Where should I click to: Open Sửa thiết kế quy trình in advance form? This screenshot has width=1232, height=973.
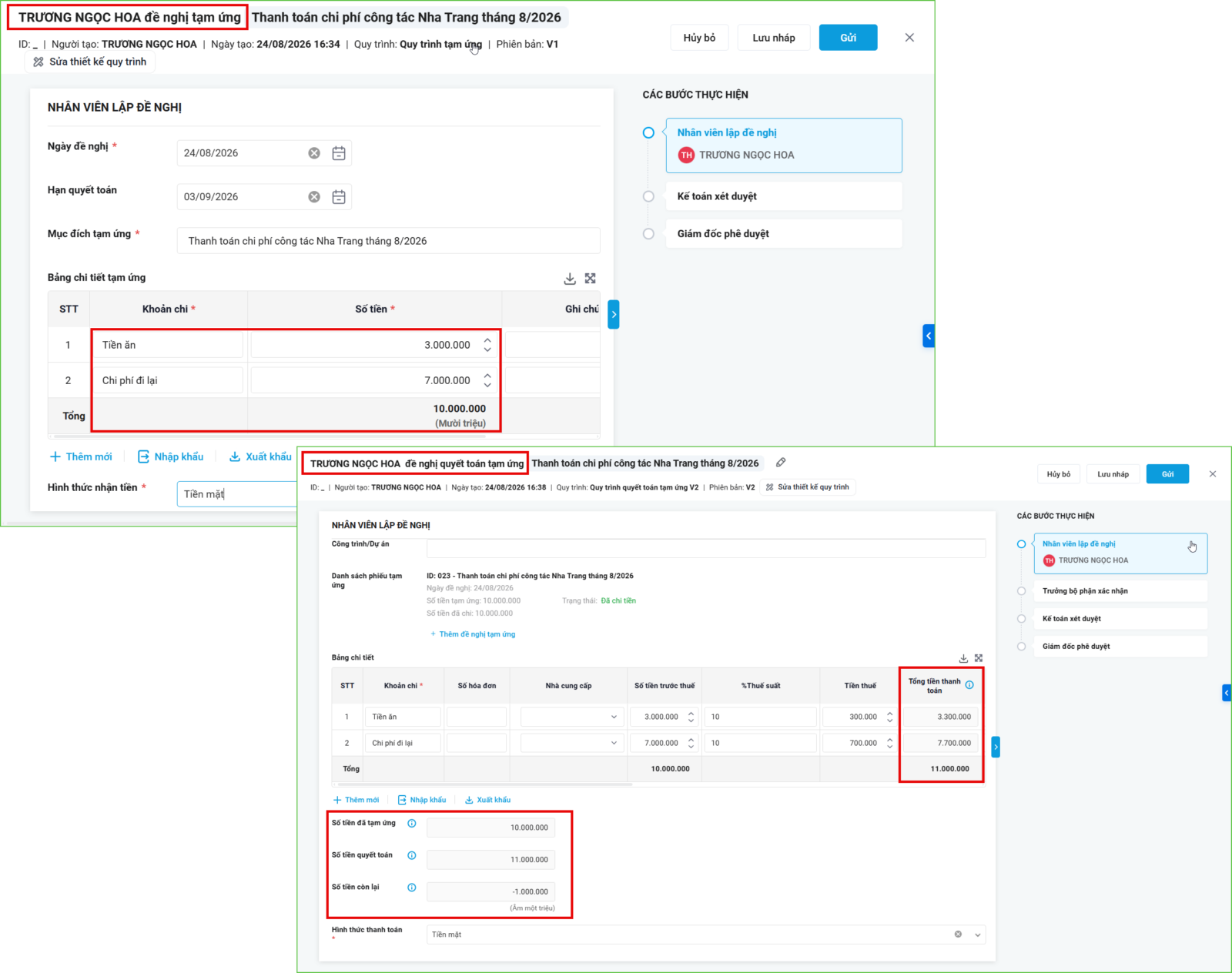click(x=90, y=62)
